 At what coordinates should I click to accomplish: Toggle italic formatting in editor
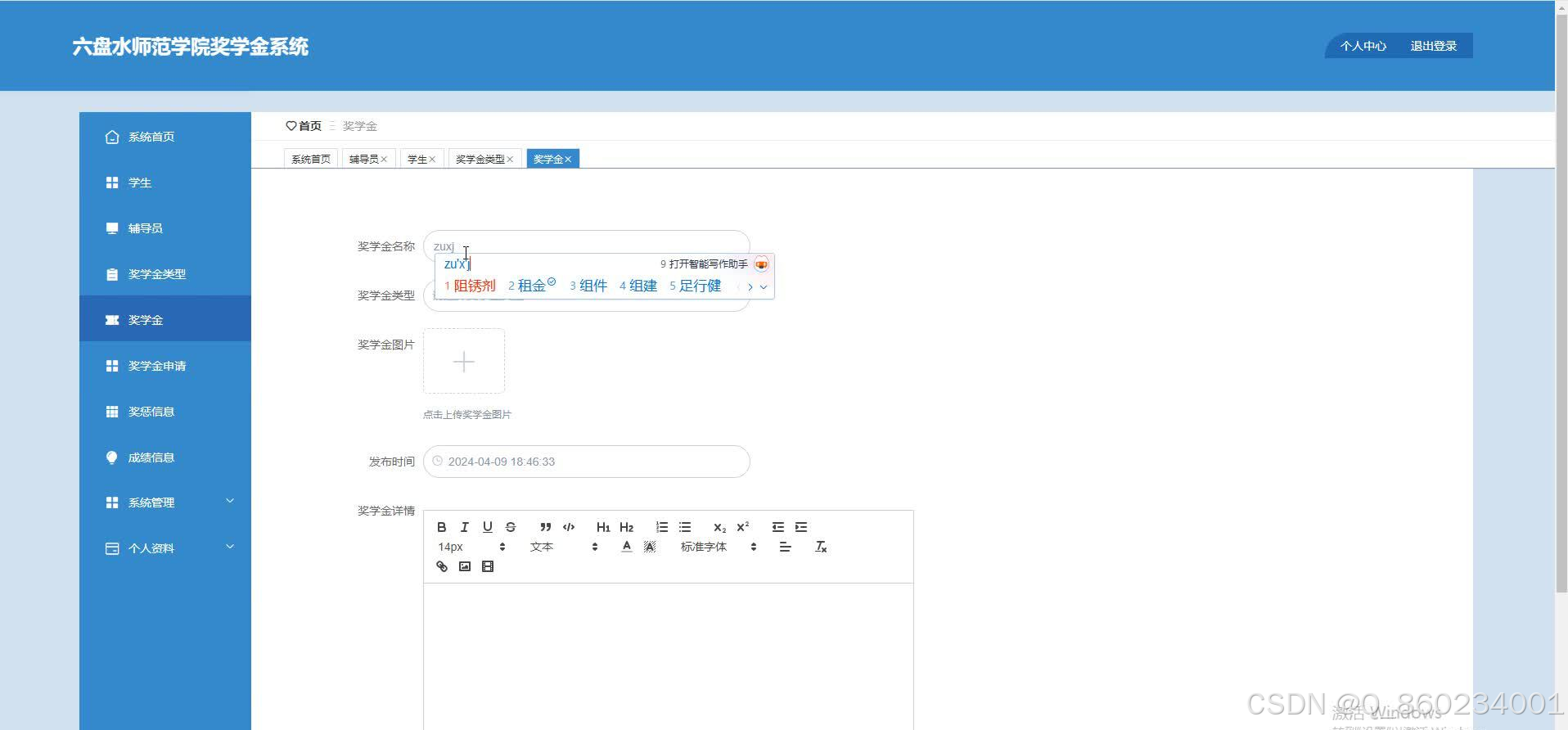(x=465, y=527)
